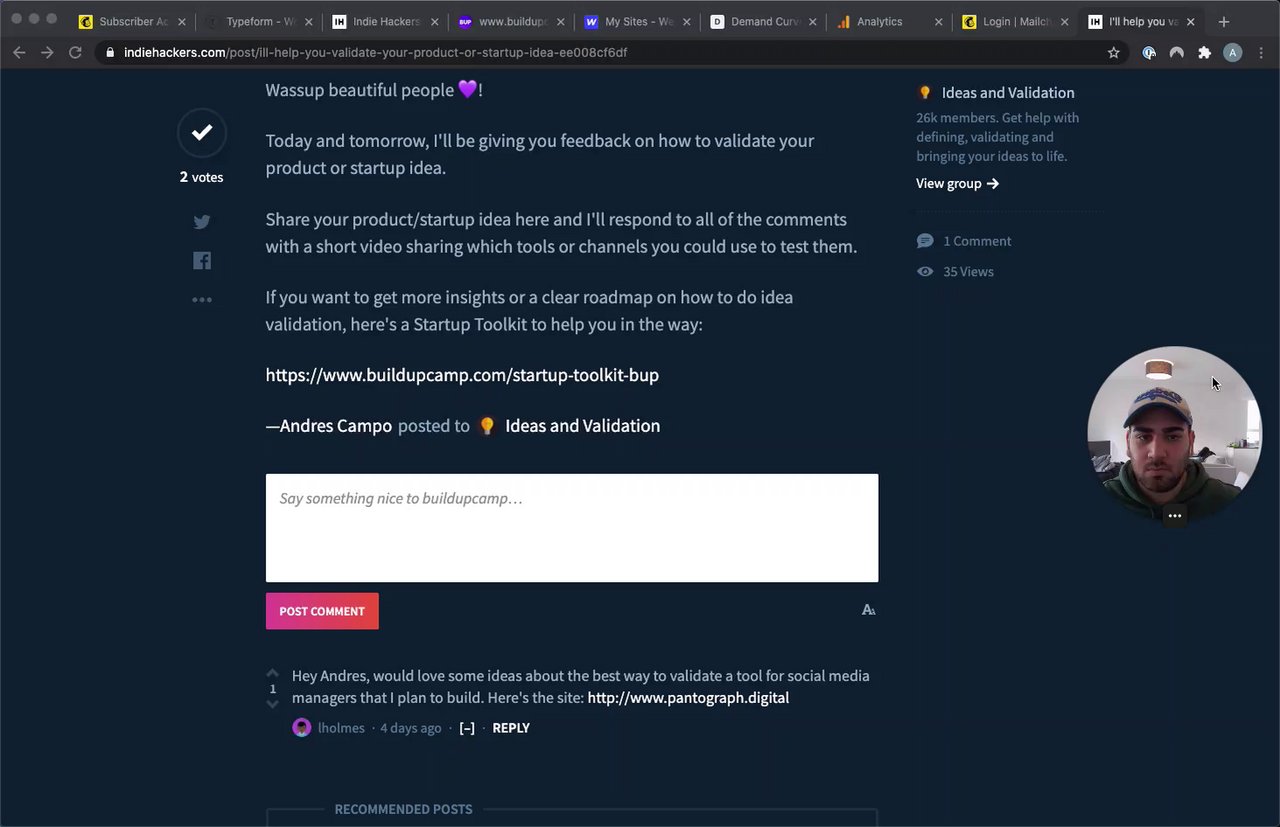Viewport: 1280px width, 827px height.
Task: Click the eye views icon in sidebar
Action: (925, 272)
